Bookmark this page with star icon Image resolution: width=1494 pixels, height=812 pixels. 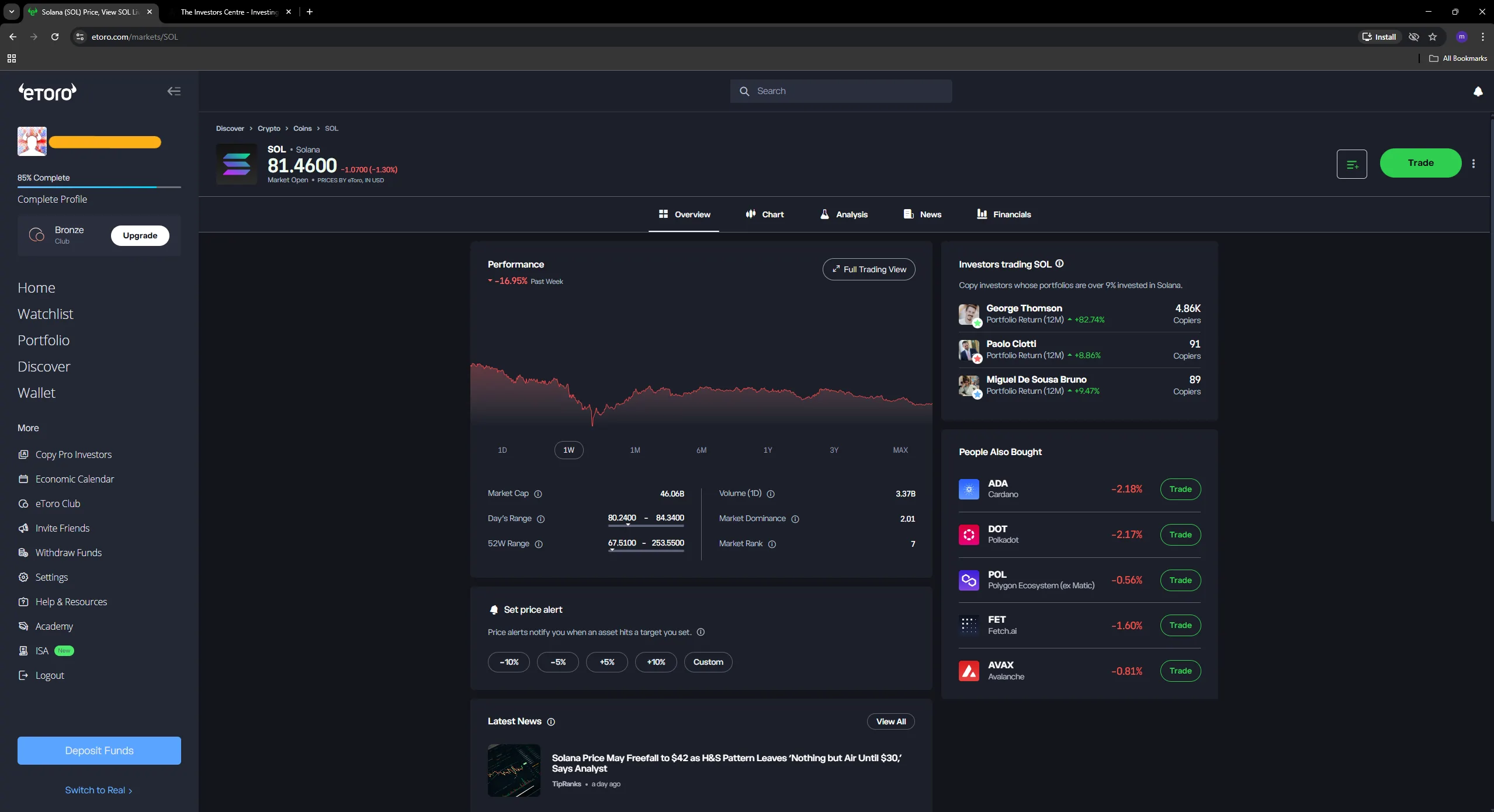coord(1433,37)
